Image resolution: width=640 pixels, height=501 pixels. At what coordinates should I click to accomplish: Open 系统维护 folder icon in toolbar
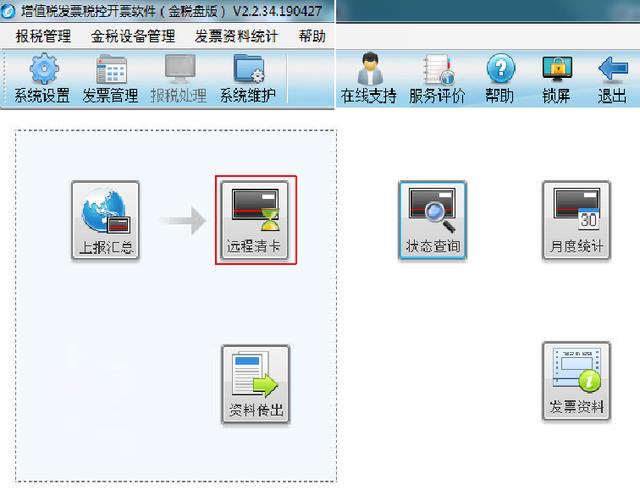click(248, 78)
